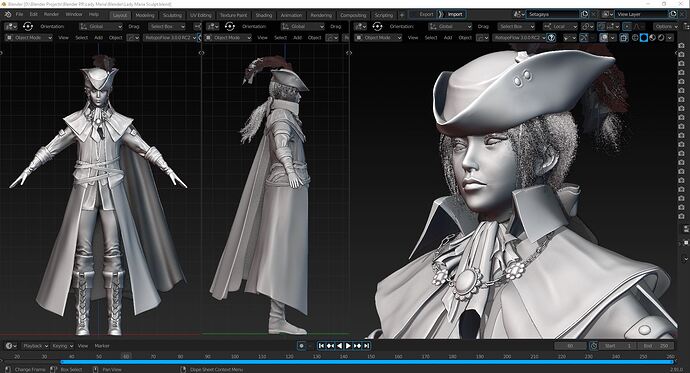Image resolution: width=690 pixels, height=373 pixels.
Task: Open the Playback popover in timeline
Action: [35, 346]
